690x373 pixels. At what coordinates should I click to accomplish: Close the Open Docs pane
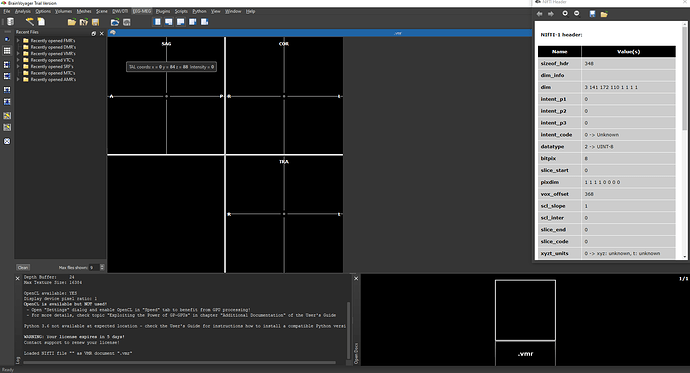356,278
